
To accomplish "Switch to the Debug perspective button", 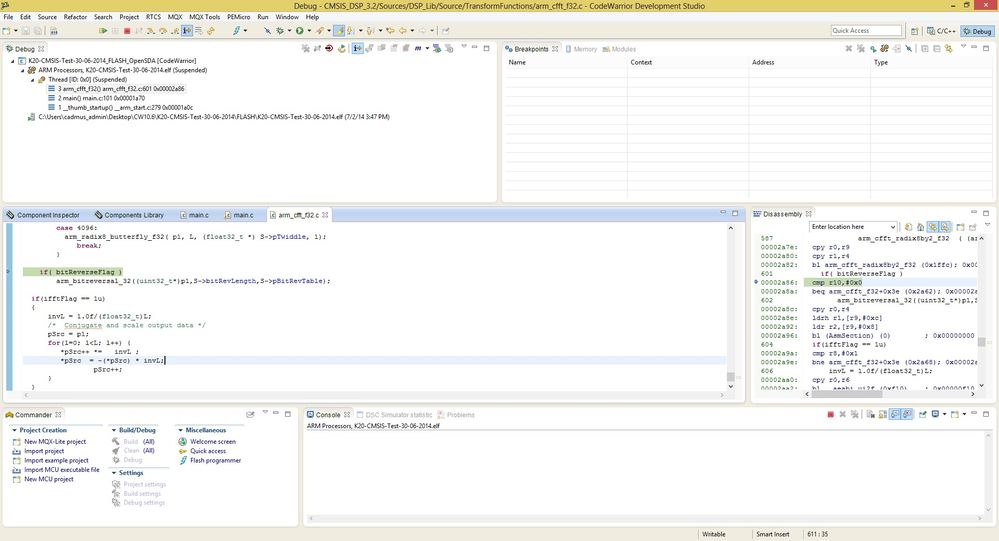I will pos(978,31).
